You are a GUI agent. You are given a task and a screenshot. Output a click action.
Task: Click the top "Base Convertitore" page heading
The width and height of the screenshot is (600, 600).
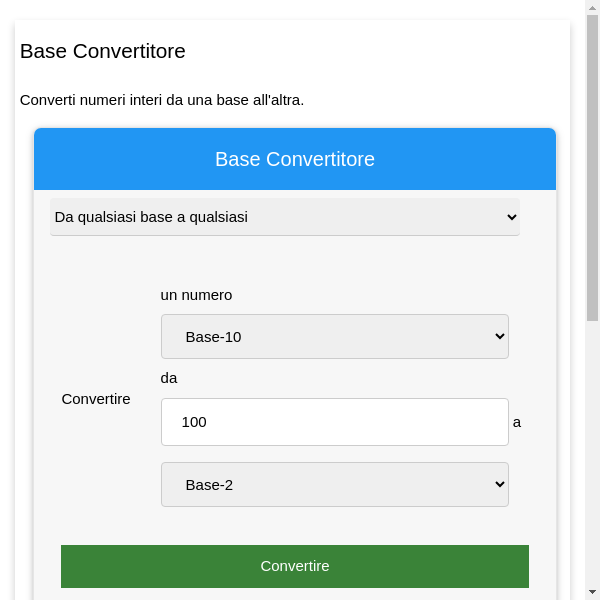pyautogui.click(x=103, y=51)
